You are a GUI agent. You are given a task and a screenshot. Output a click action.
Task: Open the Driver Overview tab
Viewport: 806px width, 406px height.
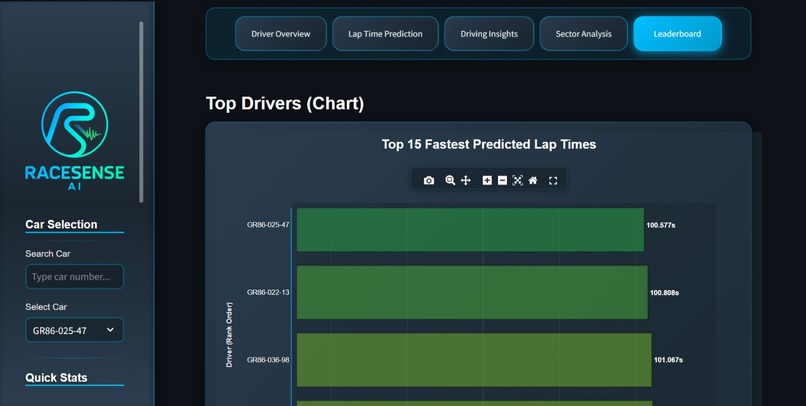[281, 34]
